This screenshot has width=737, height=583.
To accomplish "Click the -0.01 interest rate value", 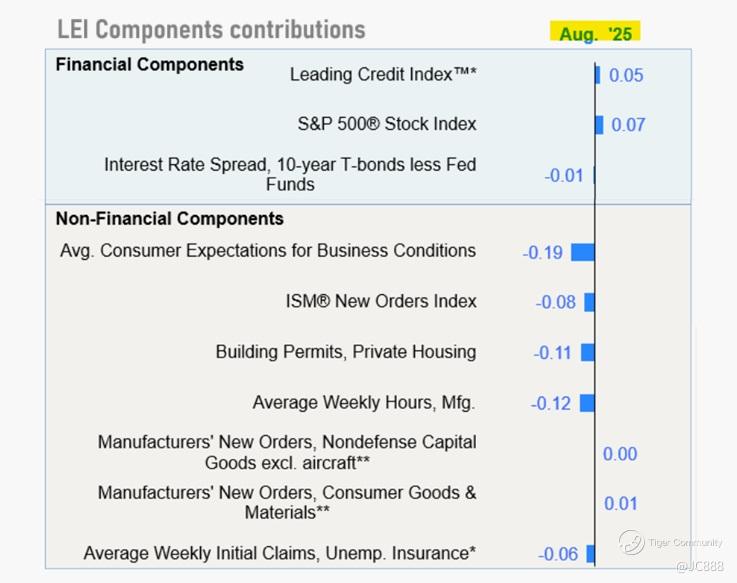I will click(563, 176).
